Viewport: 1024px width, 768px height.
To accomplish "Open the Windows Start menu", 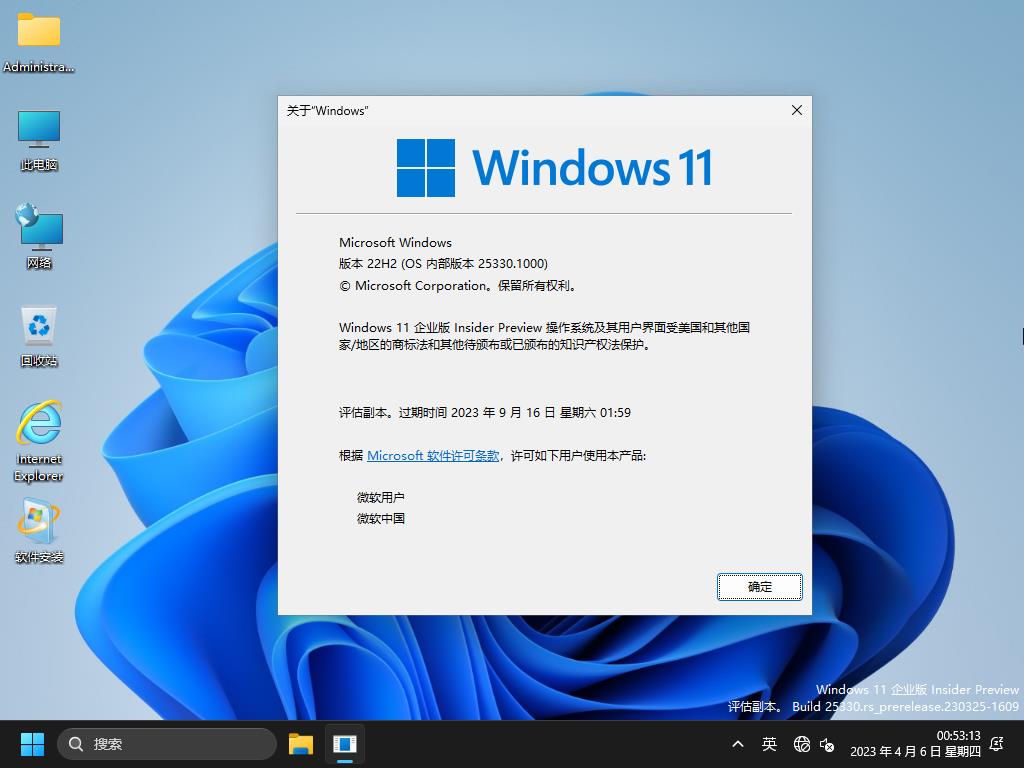I will [x=32, y=744].
